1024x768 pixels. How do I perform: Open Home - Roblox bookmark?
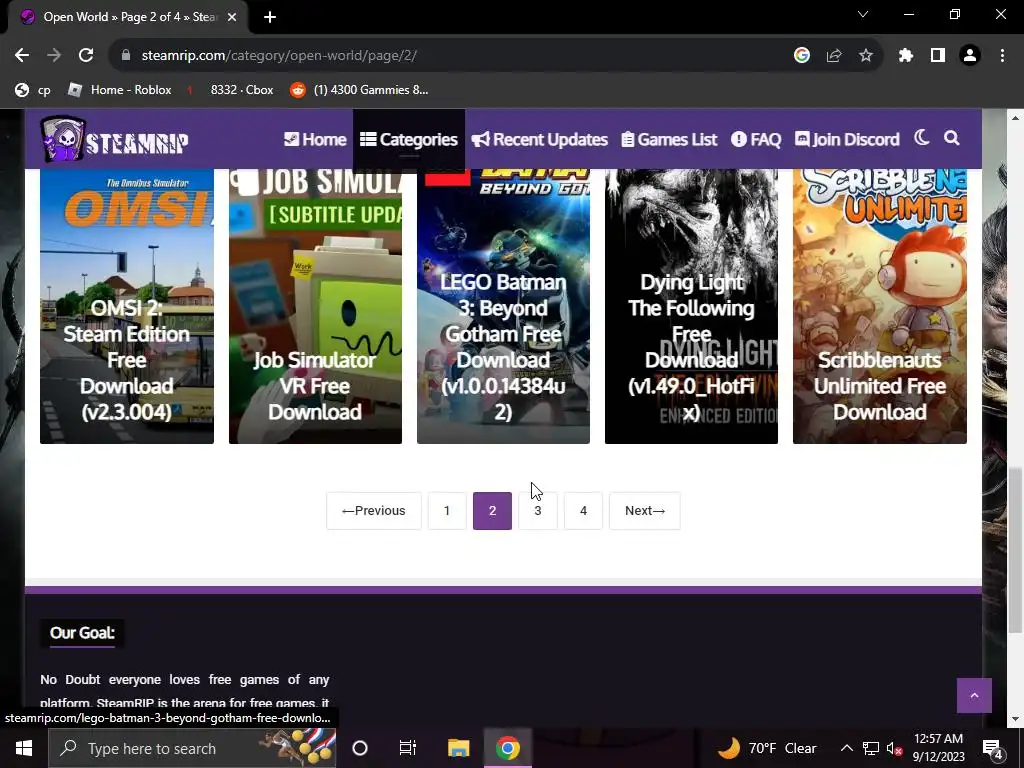point(120,90)
